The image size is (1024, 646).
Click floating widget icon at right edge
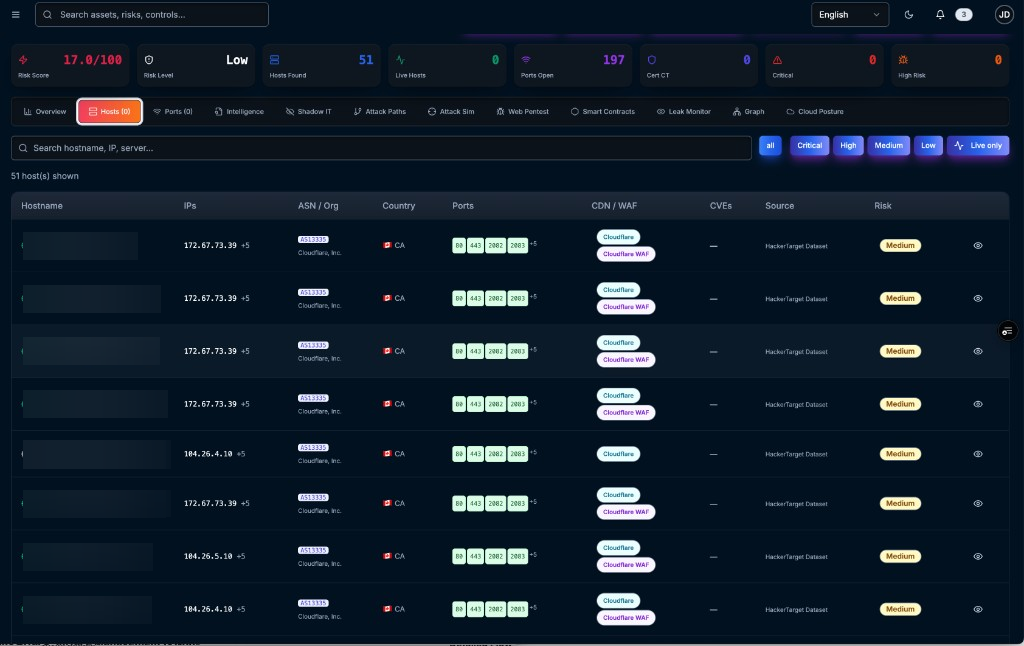click(1007, 331)
